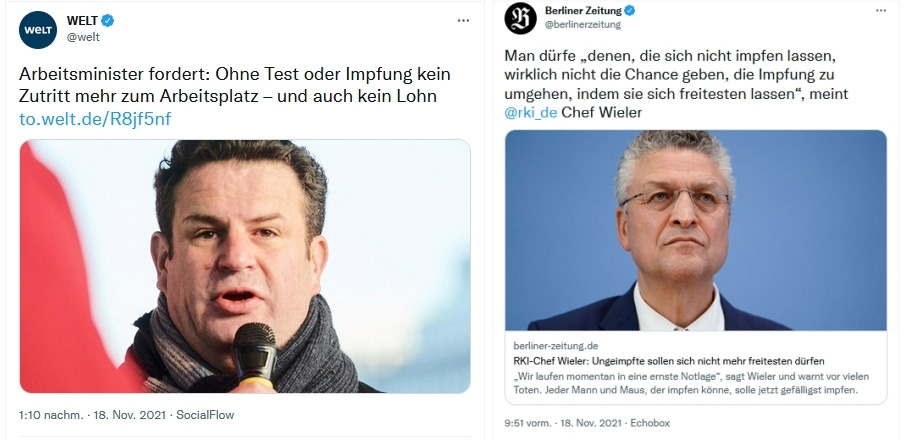This screenshot has width=907, height=440.
Task: Open the WELT profile avatar
Action: 38,29
